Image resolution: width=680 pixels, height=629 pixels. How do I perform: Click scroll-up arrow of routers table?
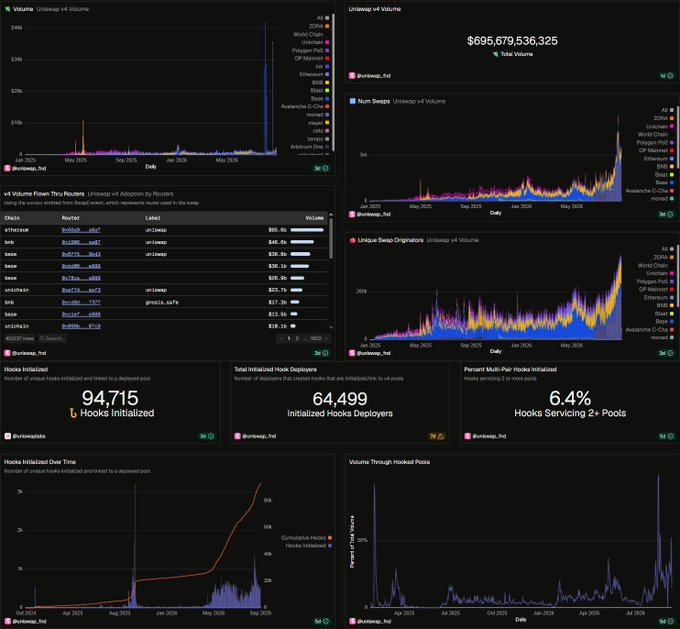[x=331, y=215]
